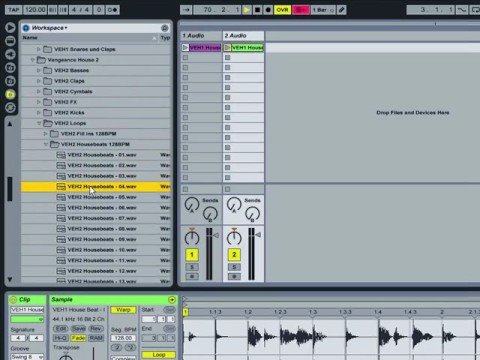
Task: Open File Browser 1 sidebar icon
Action: click(10, 68)
